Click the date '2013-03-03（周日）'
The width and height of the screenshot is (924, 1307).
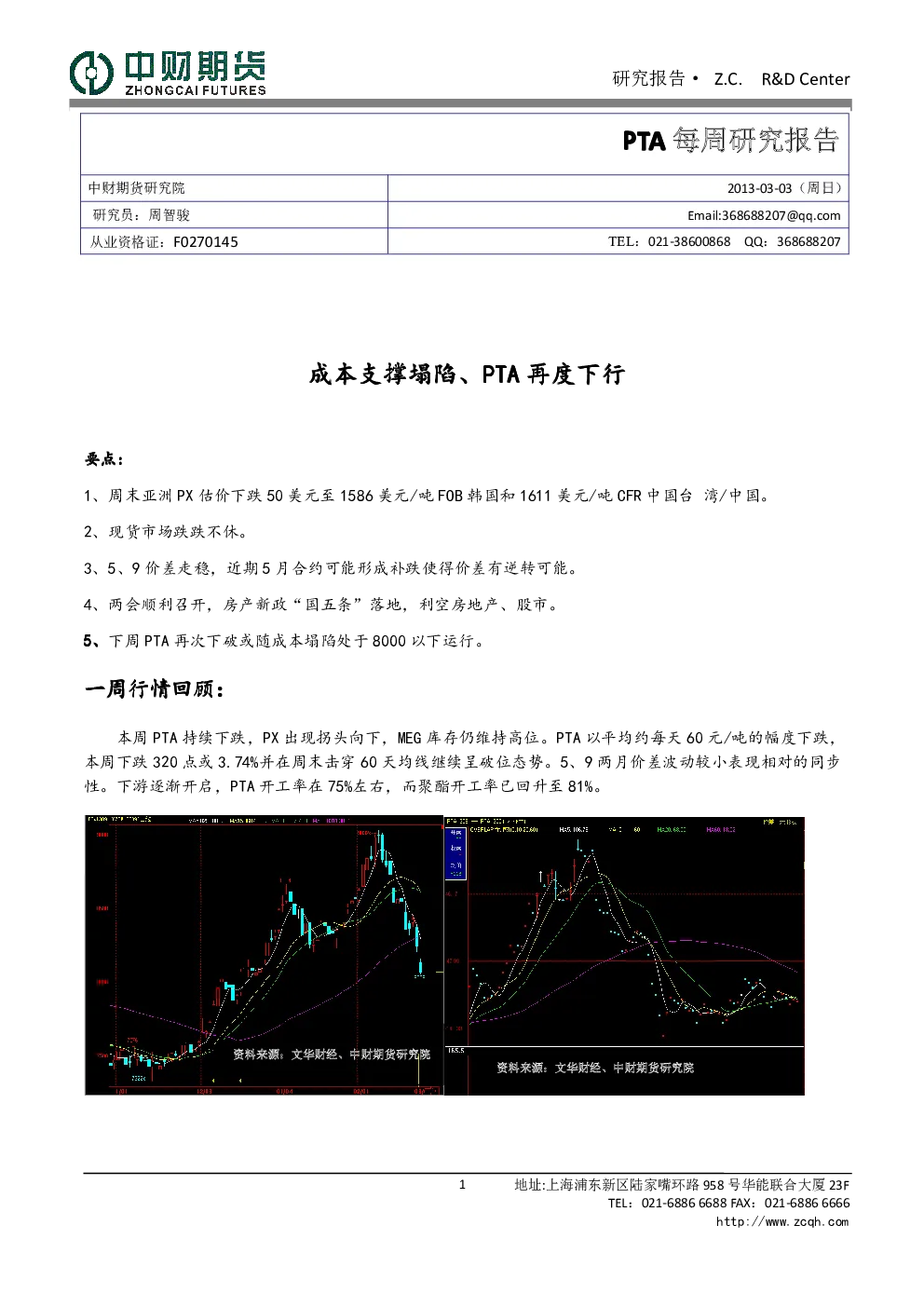[x=784, y=188]
